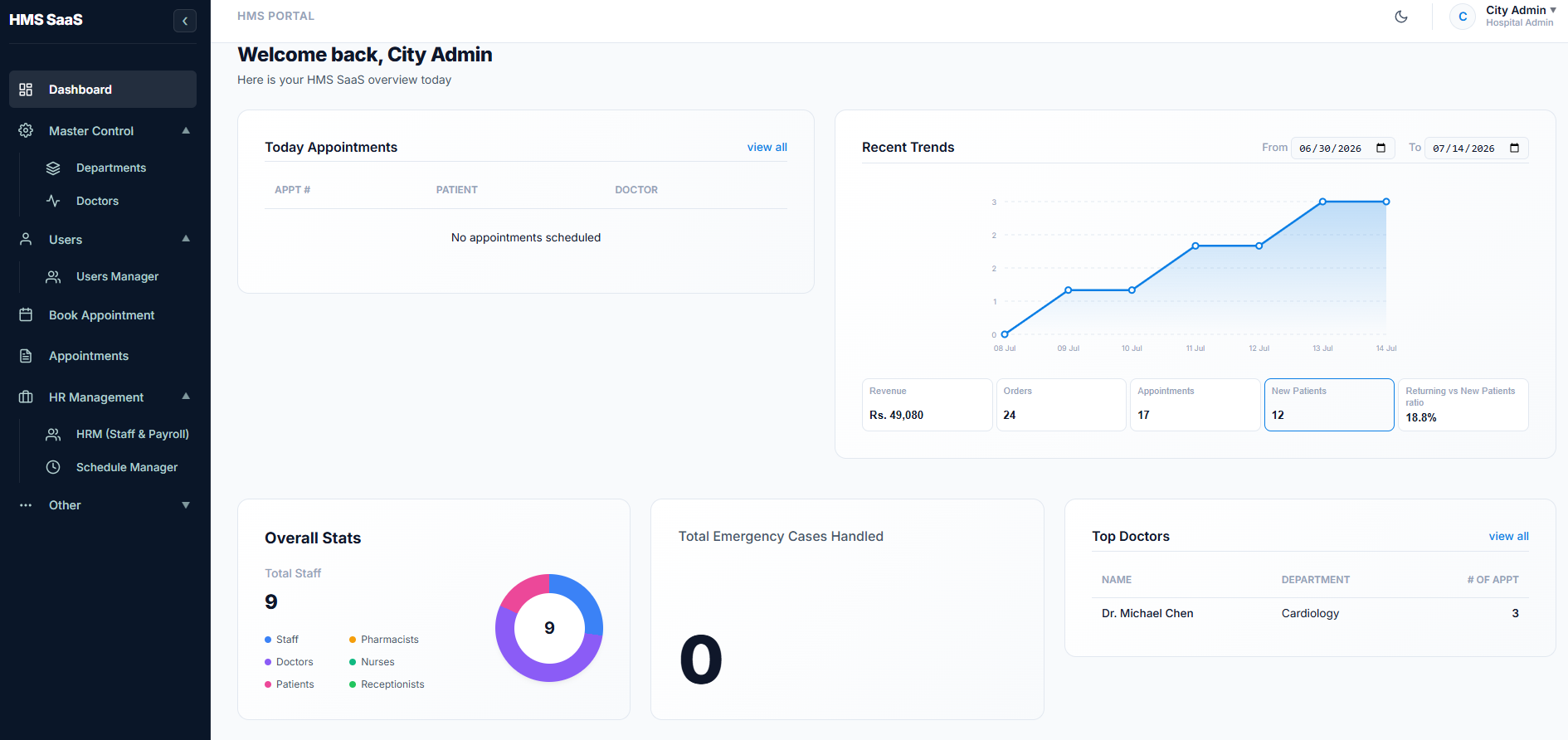Select the Appointments trend card
This screenshot has height=740, width=1568.
pos(1195,405)
